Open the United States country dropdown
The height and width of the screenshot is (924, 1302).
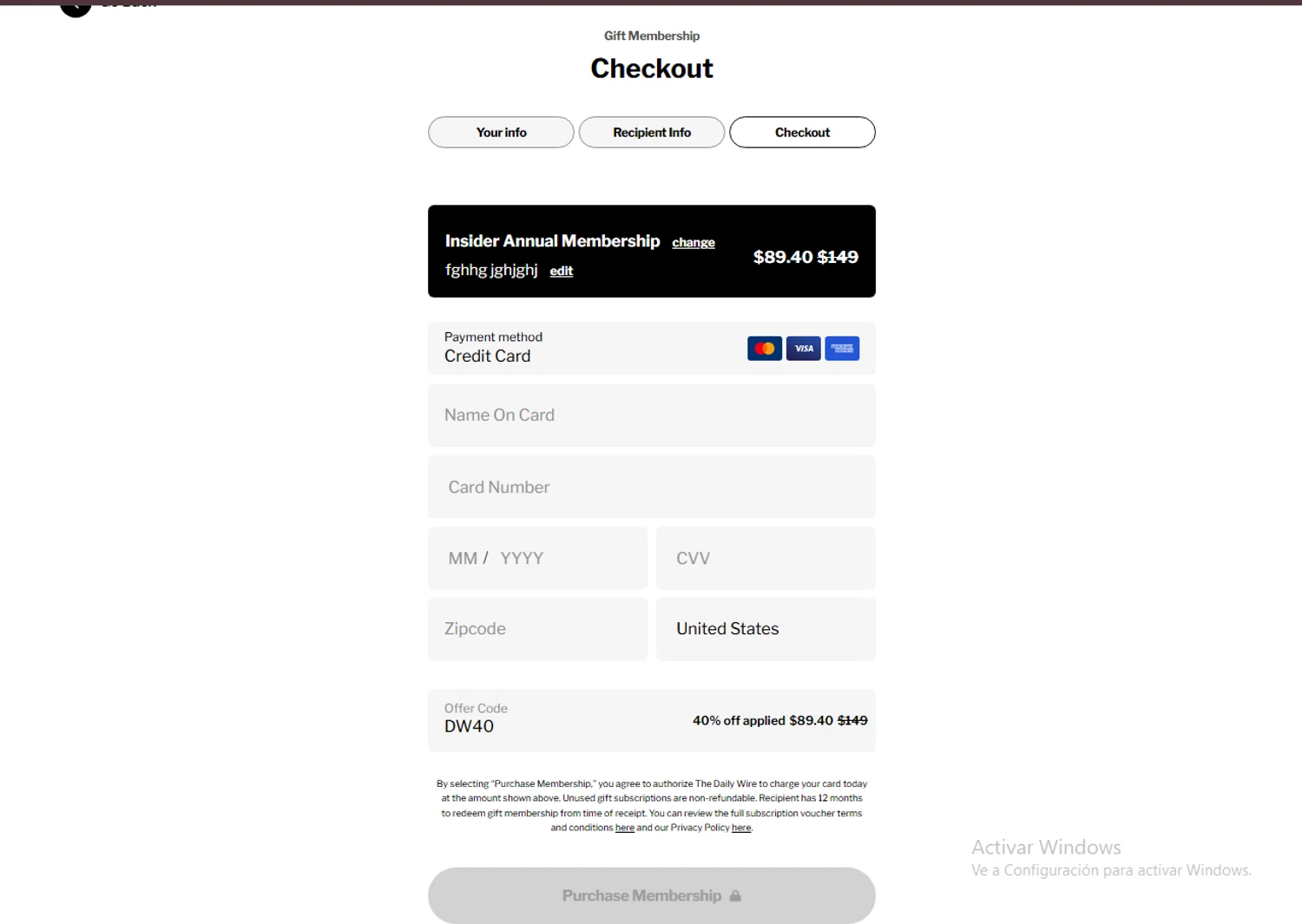(x=765, y=629)
